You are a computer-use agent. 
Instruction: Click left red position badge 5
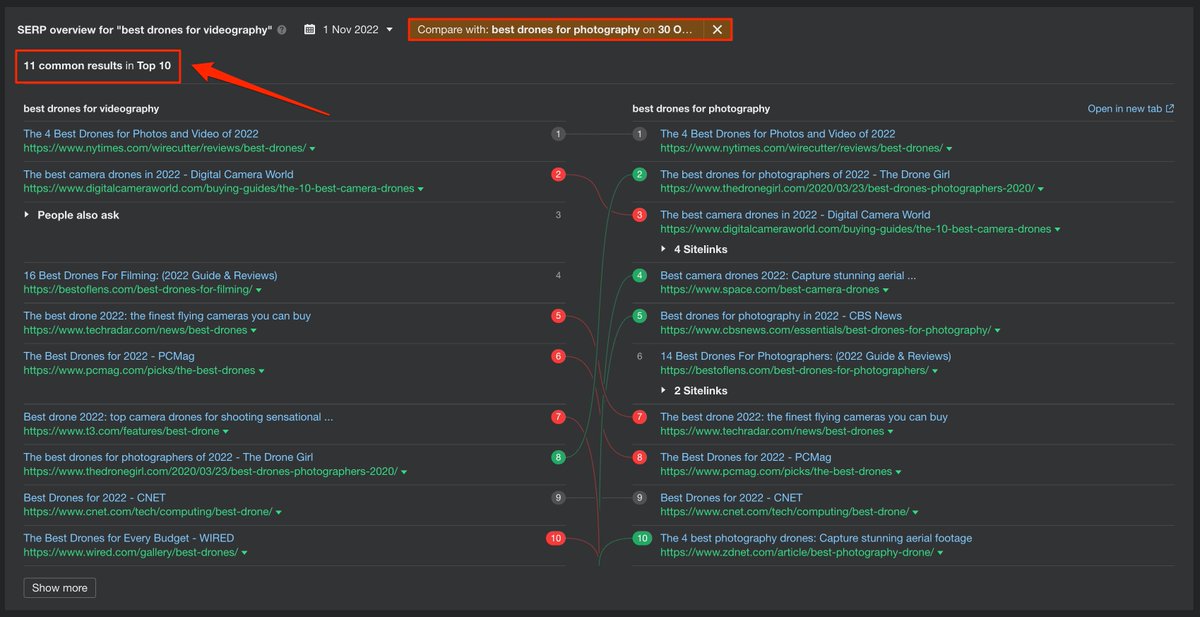[558, 316]
